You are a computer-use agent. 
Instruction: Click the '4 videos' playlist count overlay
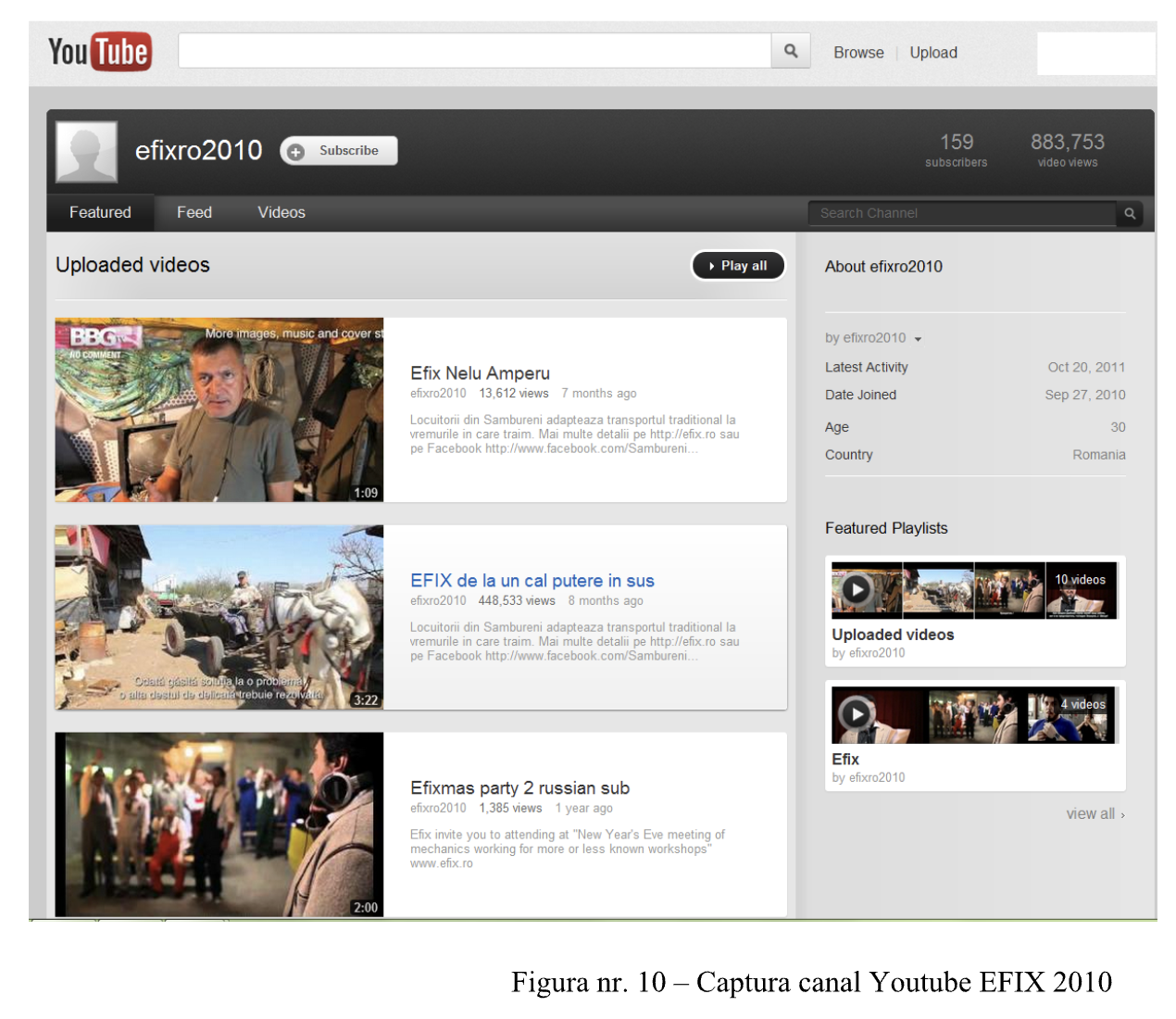coord(1082,704)
